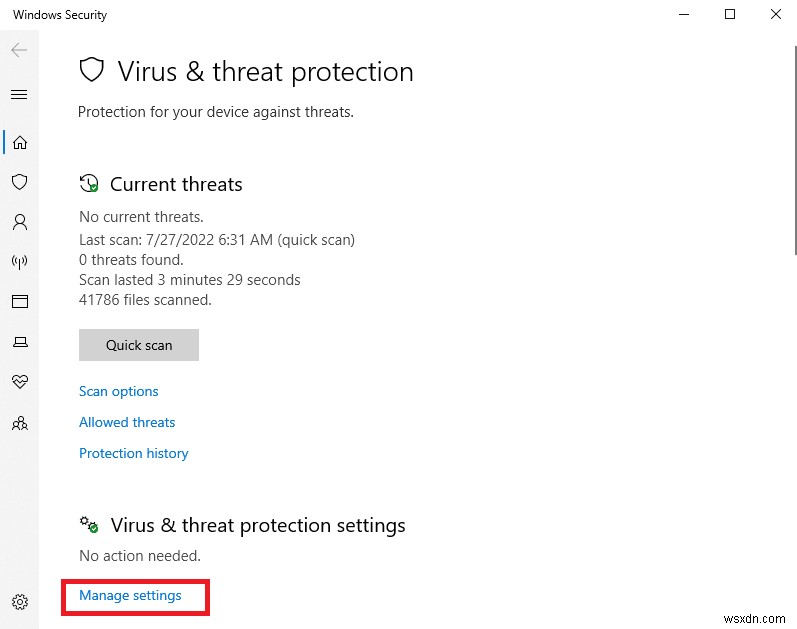Go to the Home sidebar icon
Image resolution: width=797 pixels, height=629 pixels.
pos(19,142)
